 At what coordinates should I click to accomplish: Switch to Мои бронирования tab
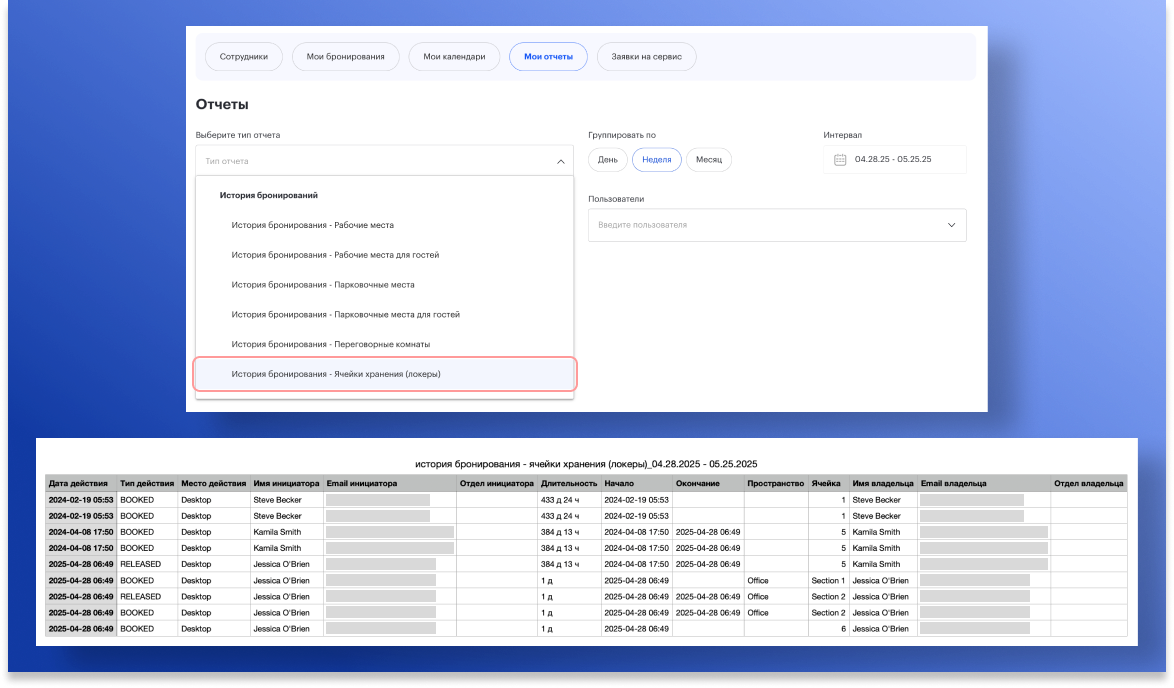[x=345, y=57]
